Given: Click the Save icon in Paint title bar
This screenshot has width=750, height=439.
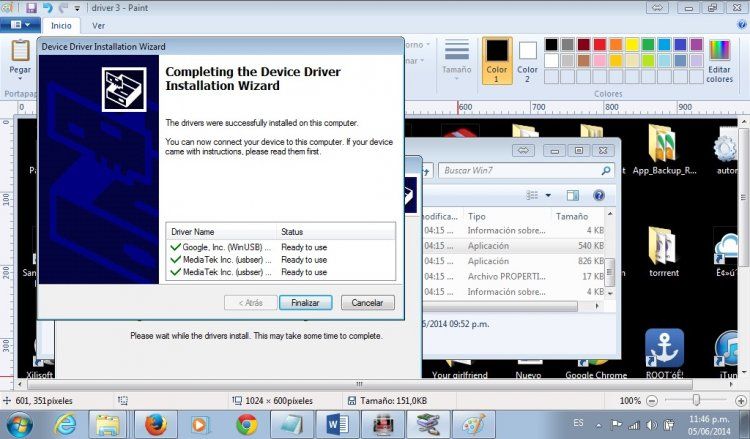Looking at the screenshot, I should click(31, 8).
